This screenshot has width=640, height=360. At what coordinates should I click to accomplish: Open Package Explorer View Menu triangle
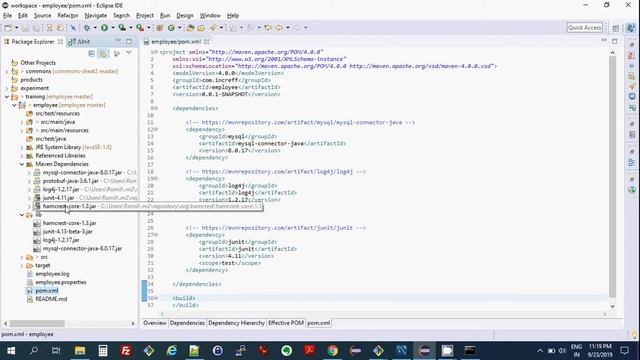point(129,53)
